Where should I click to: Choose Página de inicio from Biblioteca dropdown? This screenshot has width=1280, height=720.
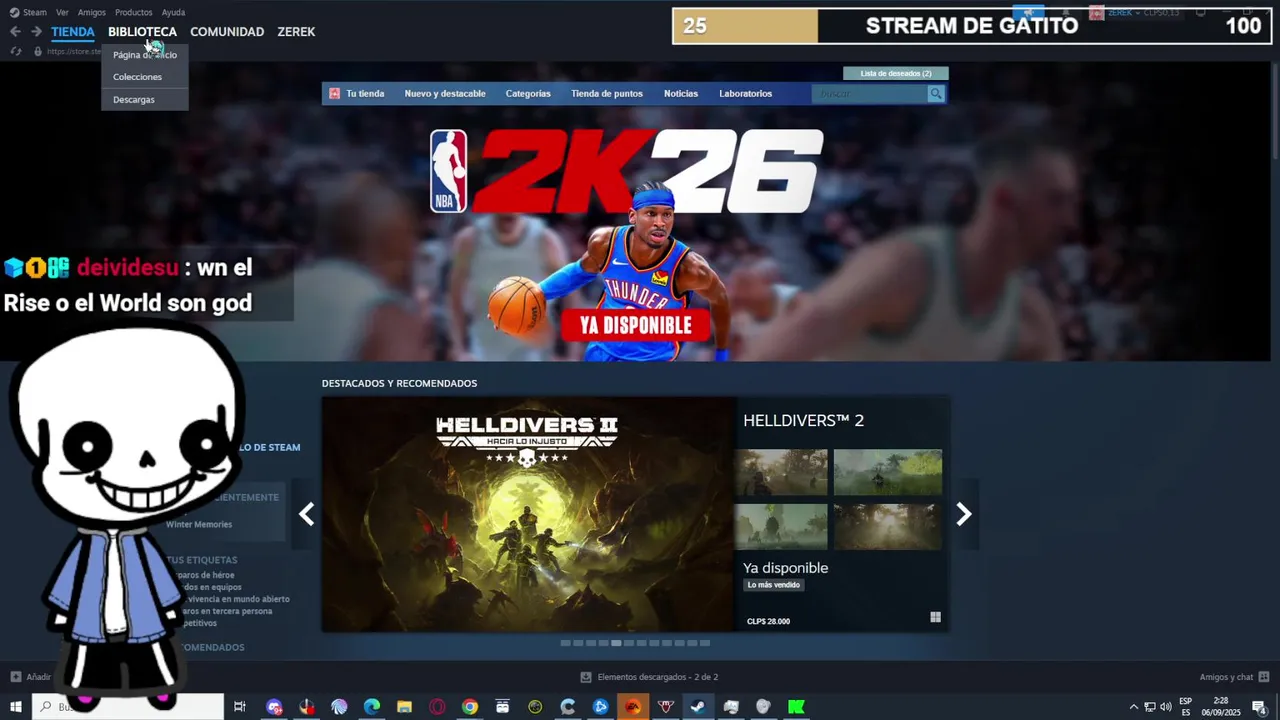pyautogui.click(x=145, y=55)
